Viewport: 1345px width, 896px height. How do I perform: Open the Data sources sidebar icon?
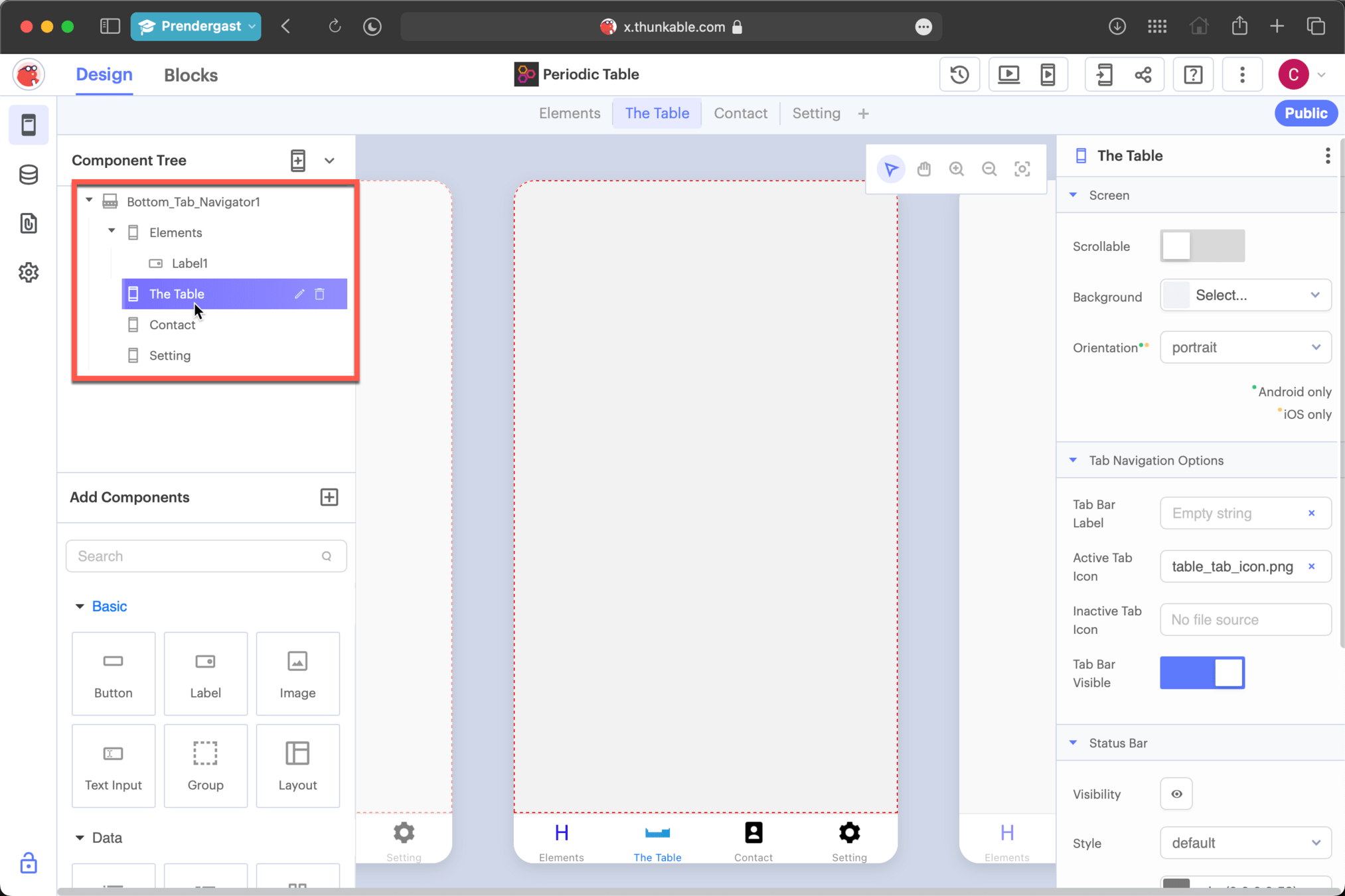(29, 175)
